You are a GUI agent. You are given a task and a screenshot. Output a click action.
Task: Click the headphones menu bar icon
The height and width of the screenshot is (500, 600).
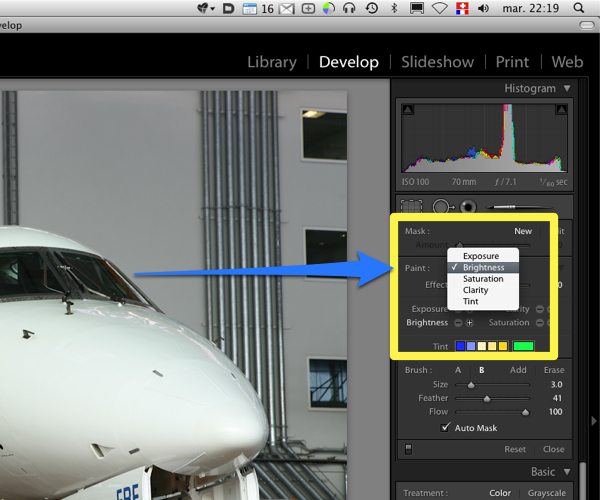[x=349, y=8]
